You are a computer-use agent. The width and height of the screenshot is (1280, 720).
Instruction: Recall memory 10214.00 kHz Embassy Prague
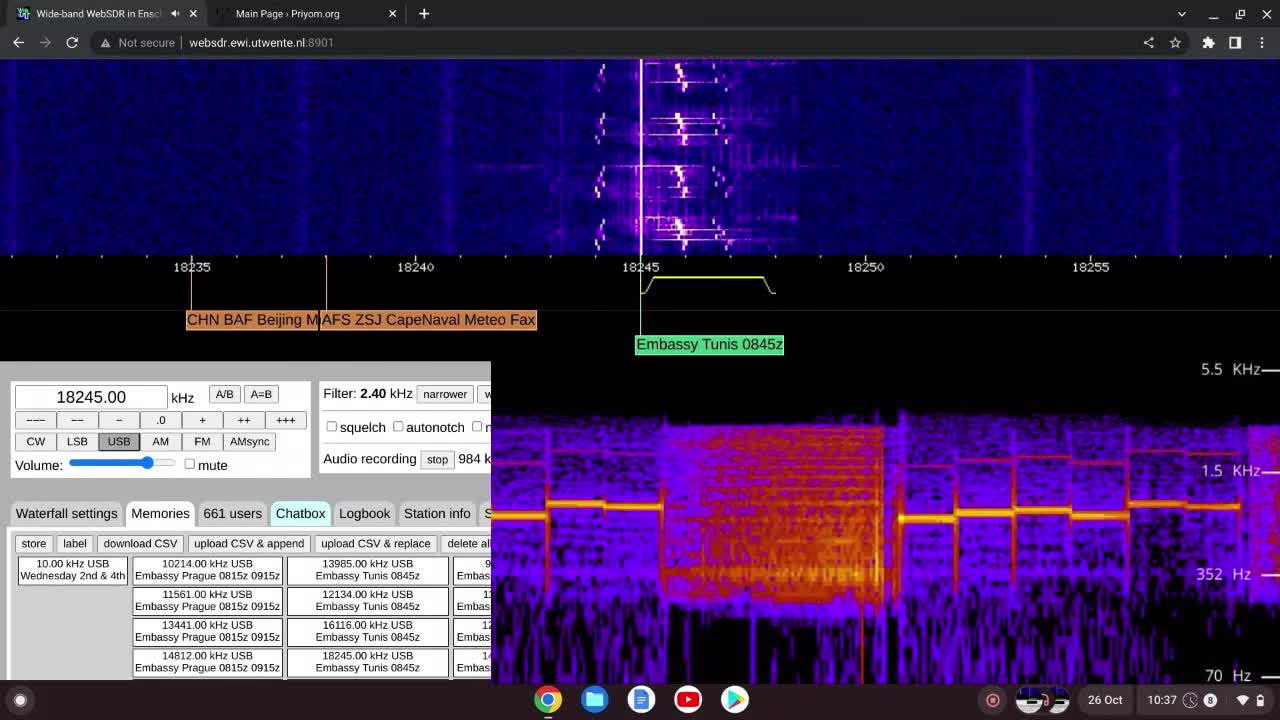207,570
